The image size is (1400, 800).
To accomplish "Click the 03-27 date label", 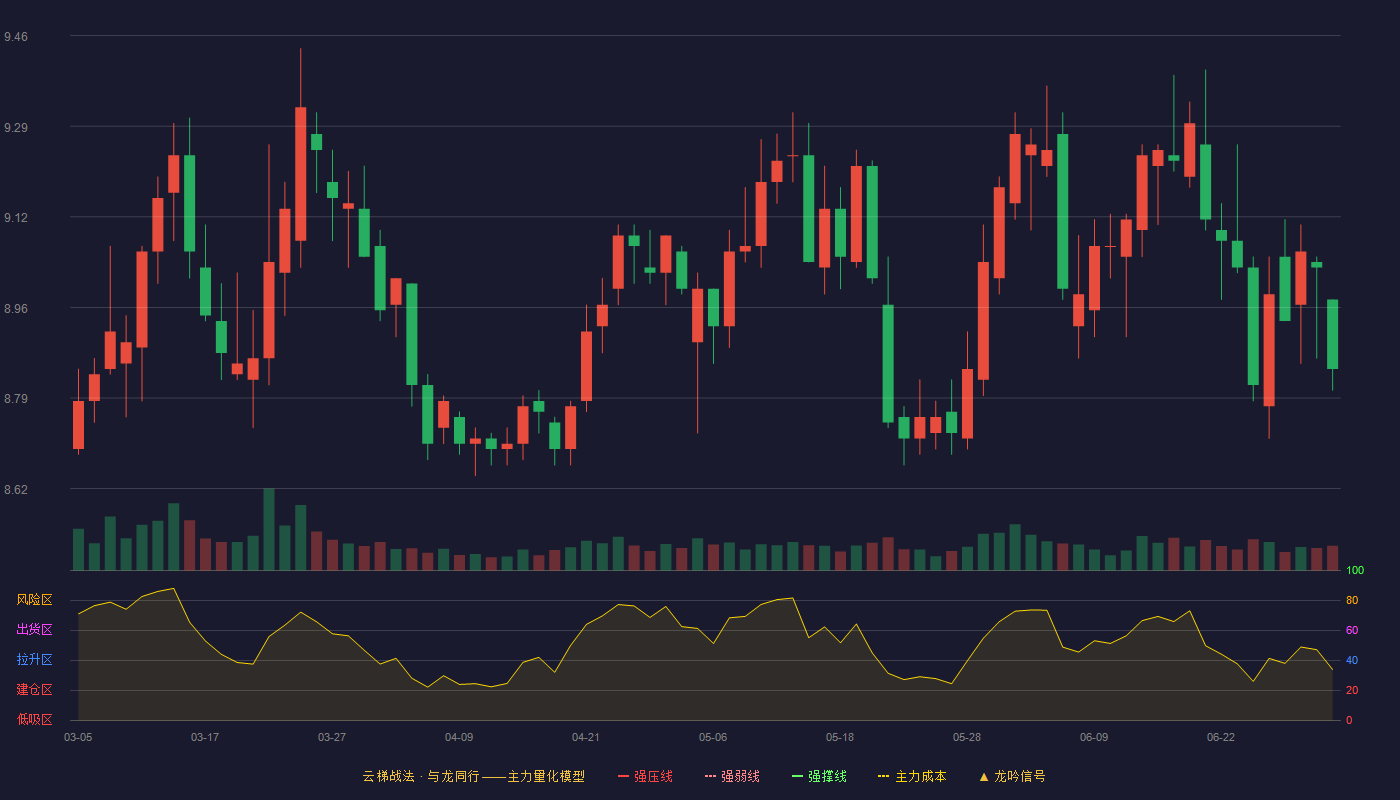I will [x=332, y=737].
